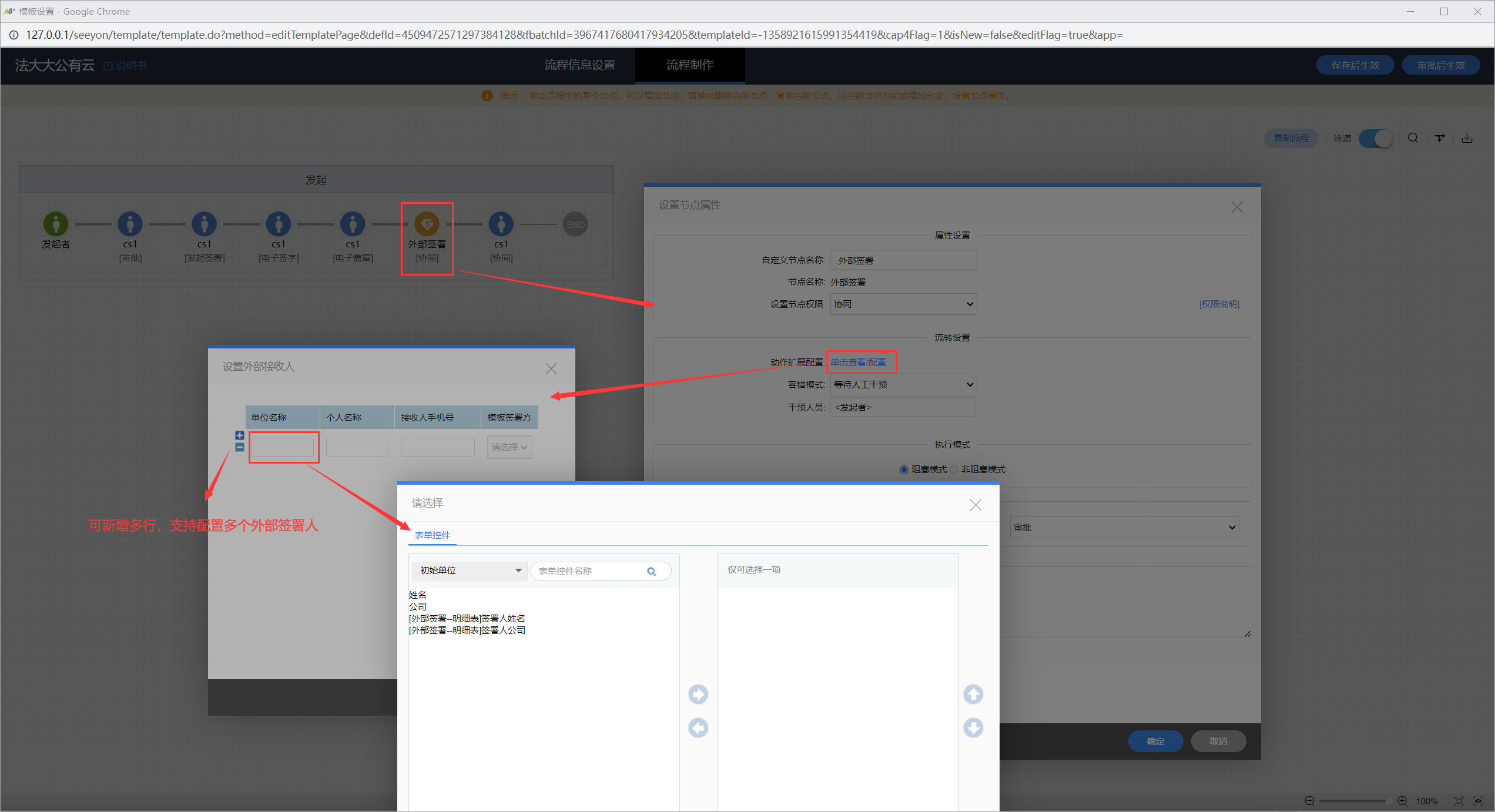Add a new external recipient row
The image size is (1495, 812).
240,435
